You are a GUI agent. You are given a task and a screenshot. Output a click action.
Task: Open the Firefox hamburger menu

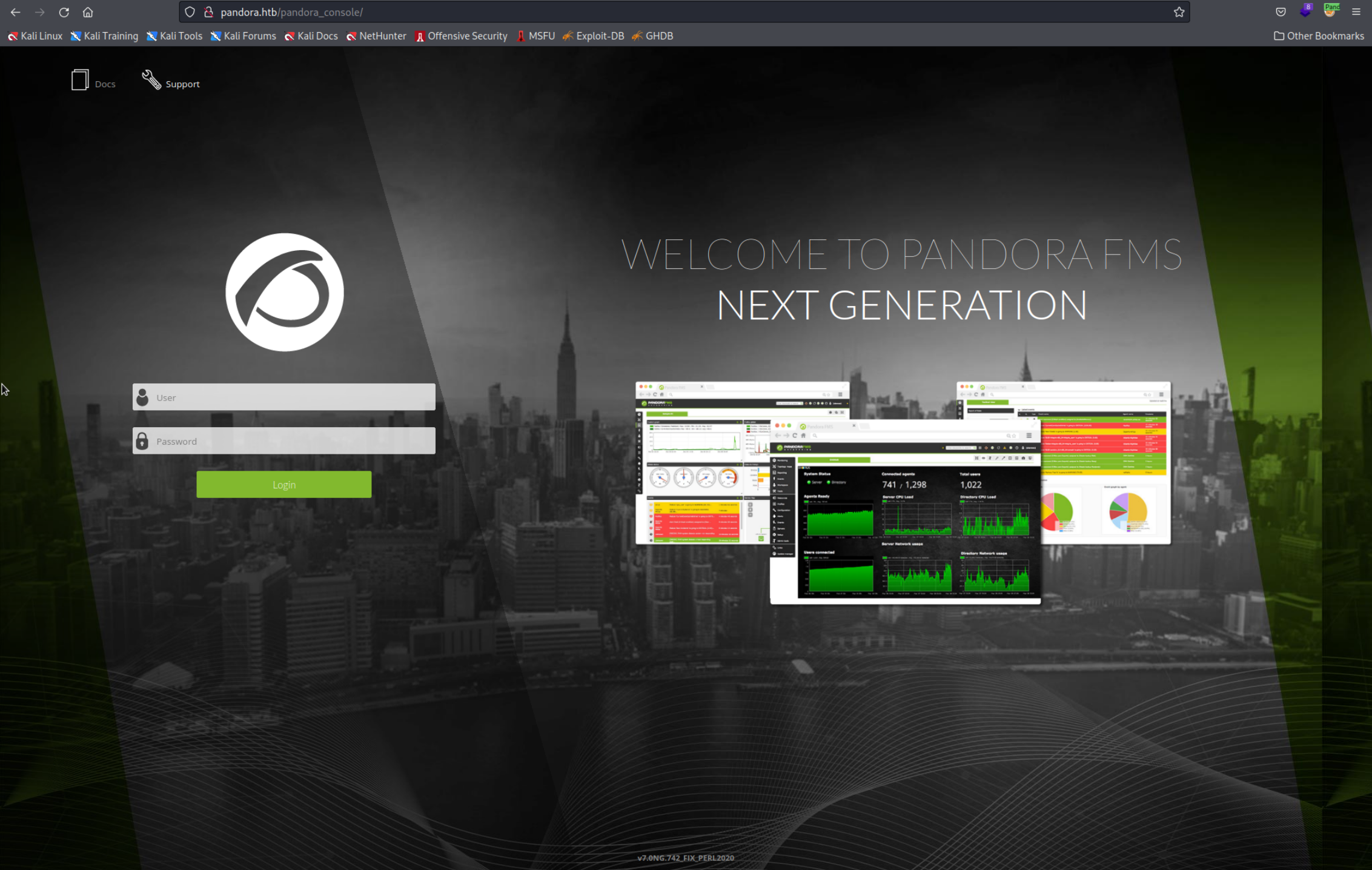[1356, 12]
